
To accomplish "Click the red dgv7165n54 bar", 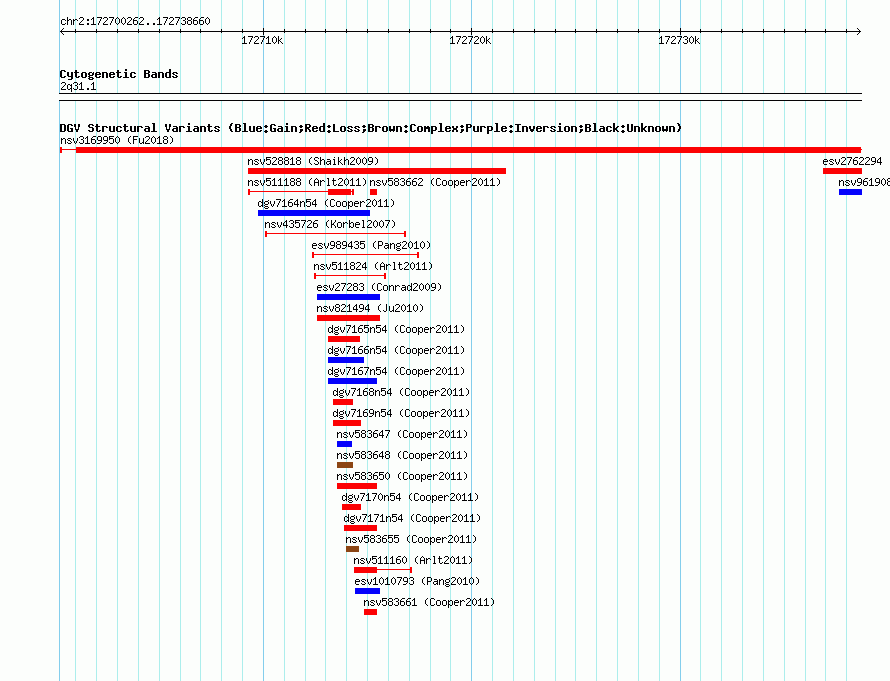I will (344, 339).
